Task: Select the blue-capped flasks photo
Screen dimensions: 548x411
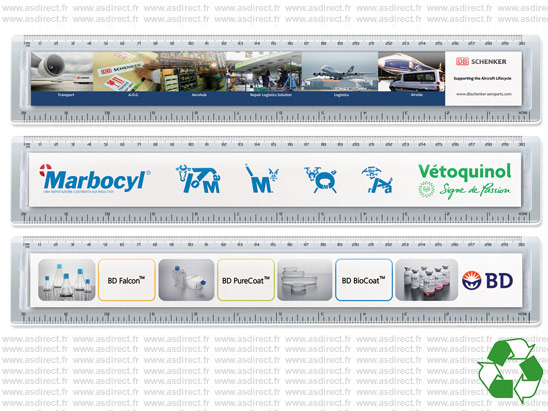Action: 66,280
